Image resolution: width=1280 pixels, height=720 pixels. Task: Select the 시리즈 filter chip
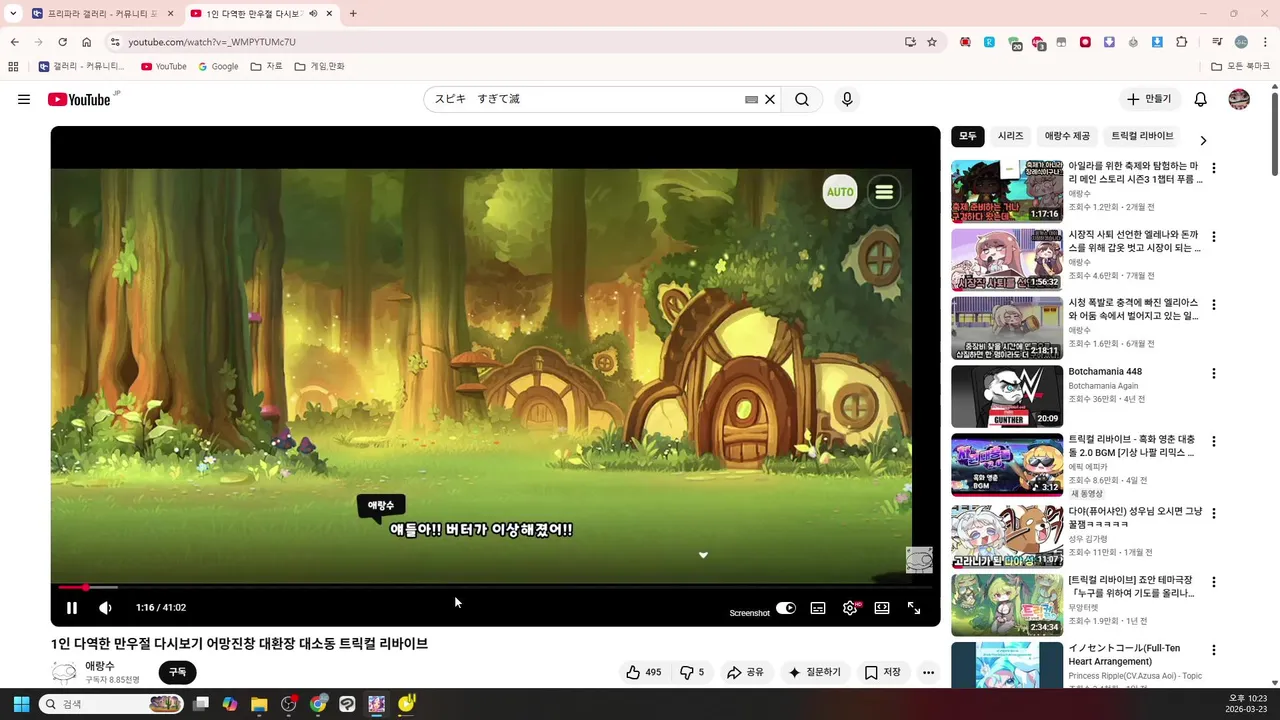pyautogui.click(x=1011, y=136)
